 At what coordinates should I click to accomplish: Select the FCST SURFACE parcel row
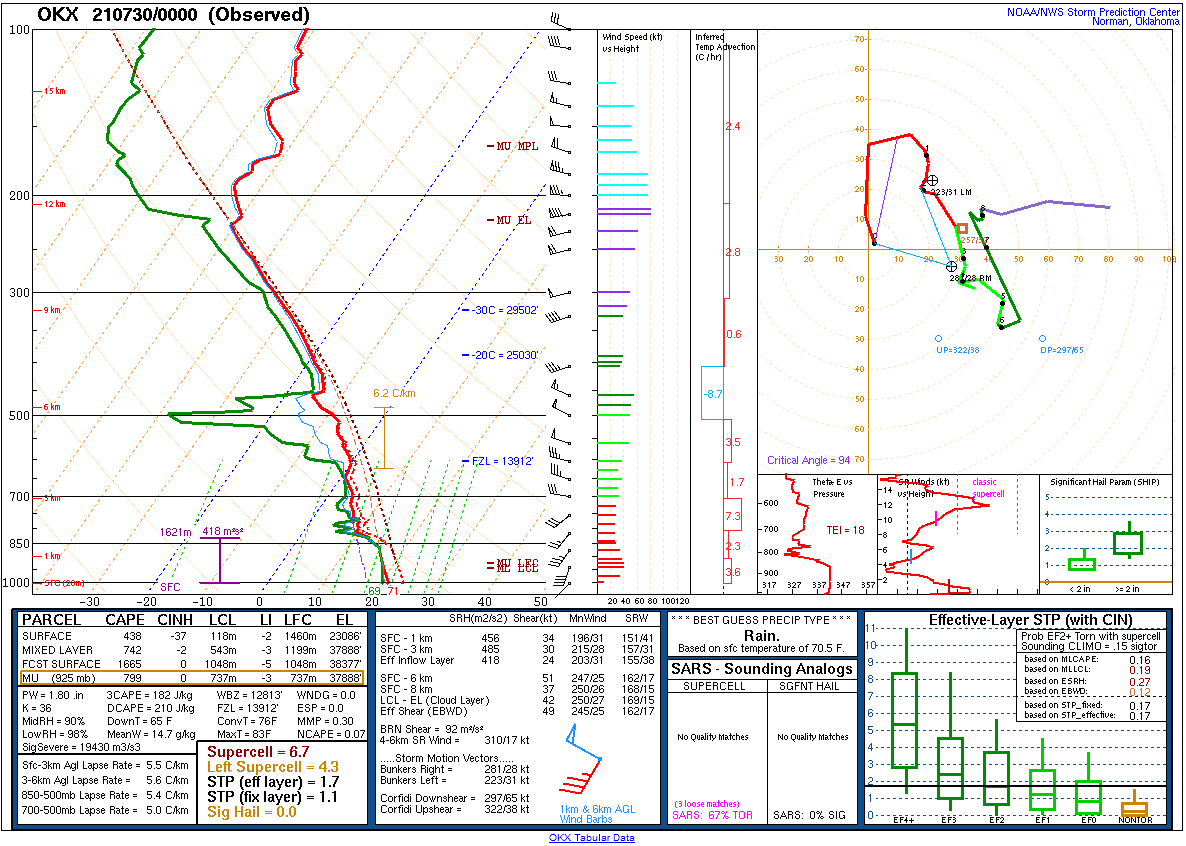pos(192,664)
